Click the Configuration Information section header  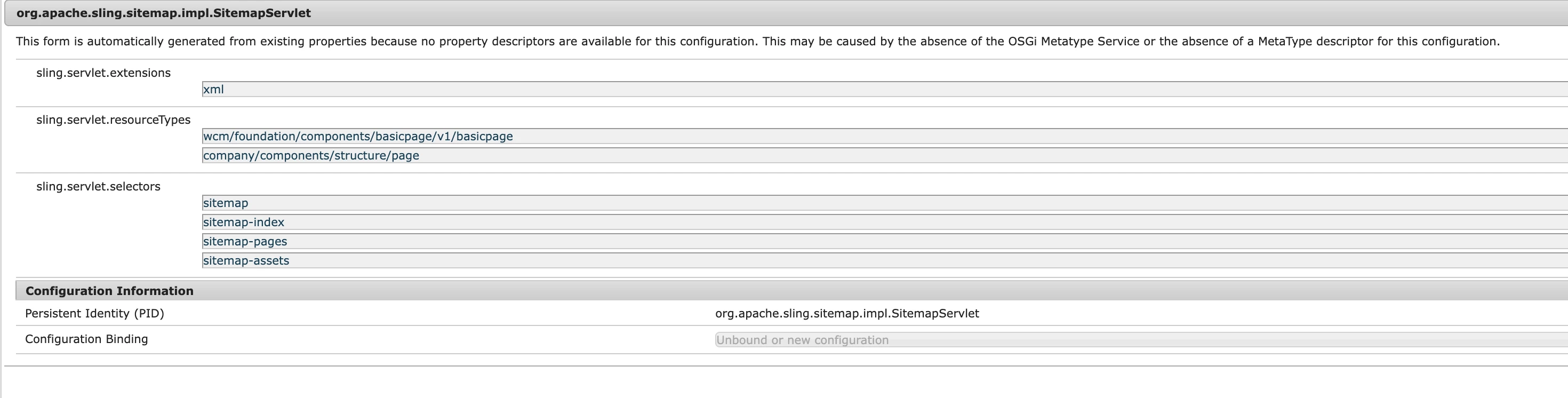(109, 291)
